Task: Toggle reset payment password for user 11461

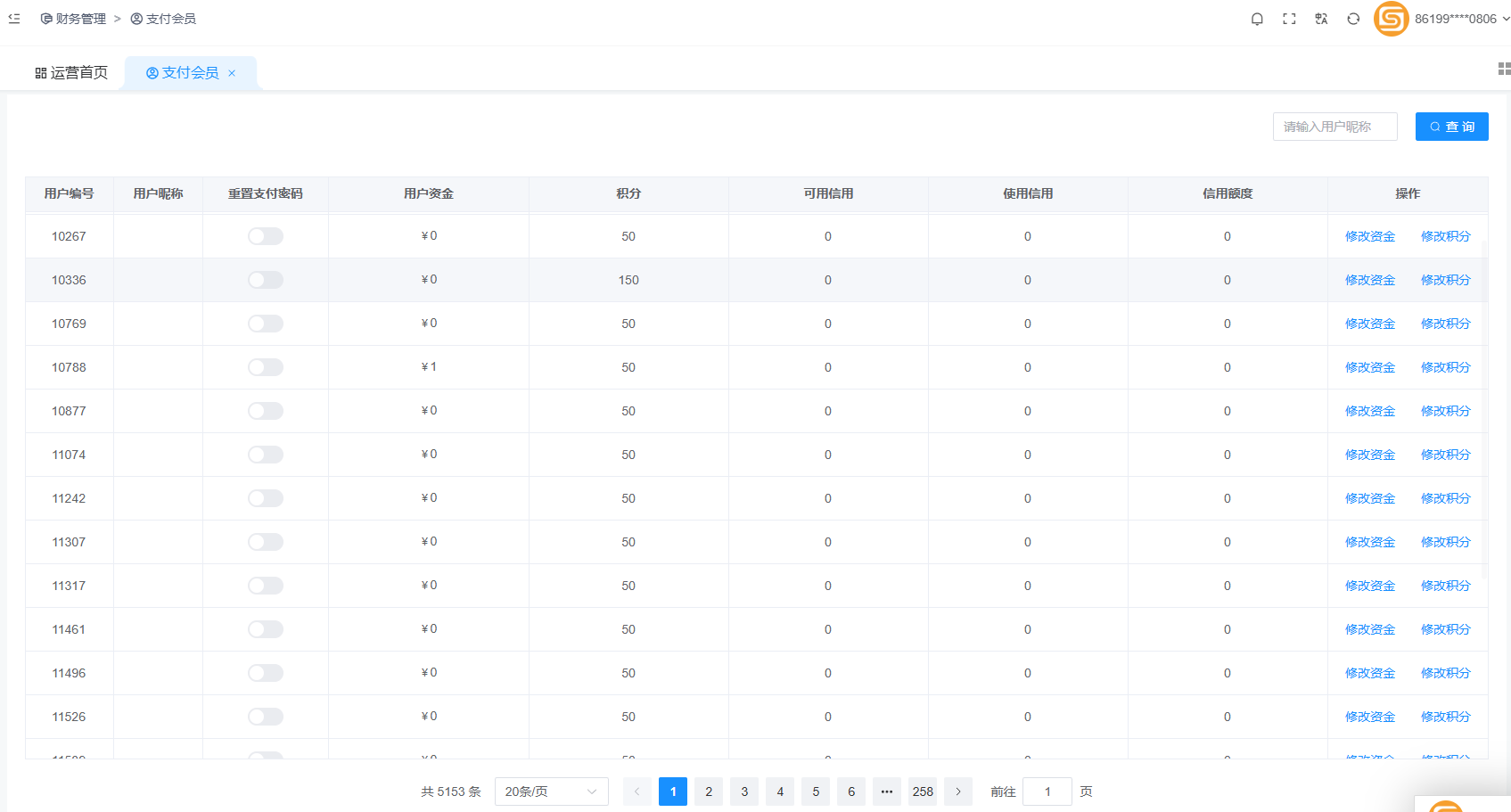Action: (266, 629)
